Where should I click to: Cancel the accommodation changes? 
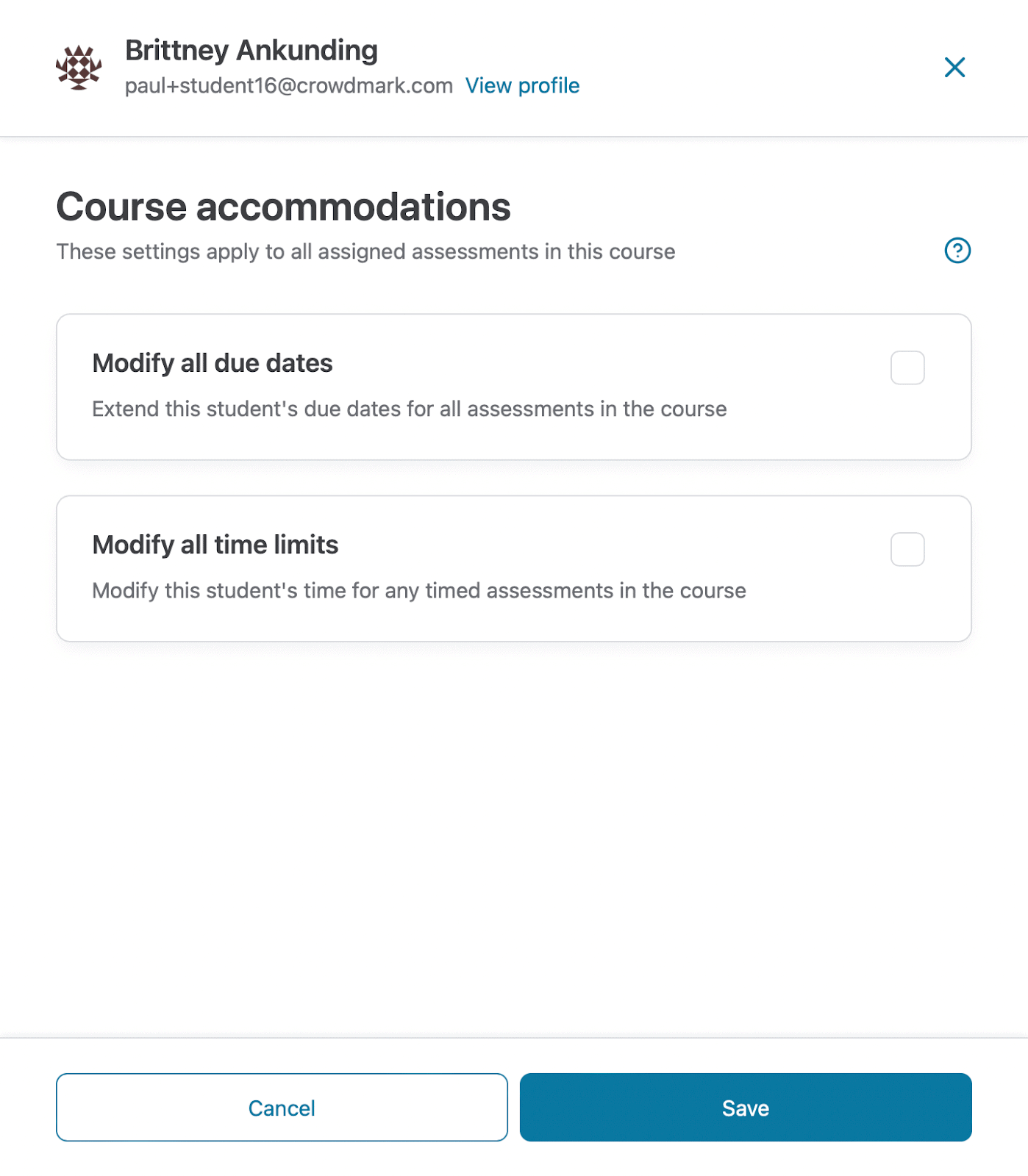[282, 1108]
